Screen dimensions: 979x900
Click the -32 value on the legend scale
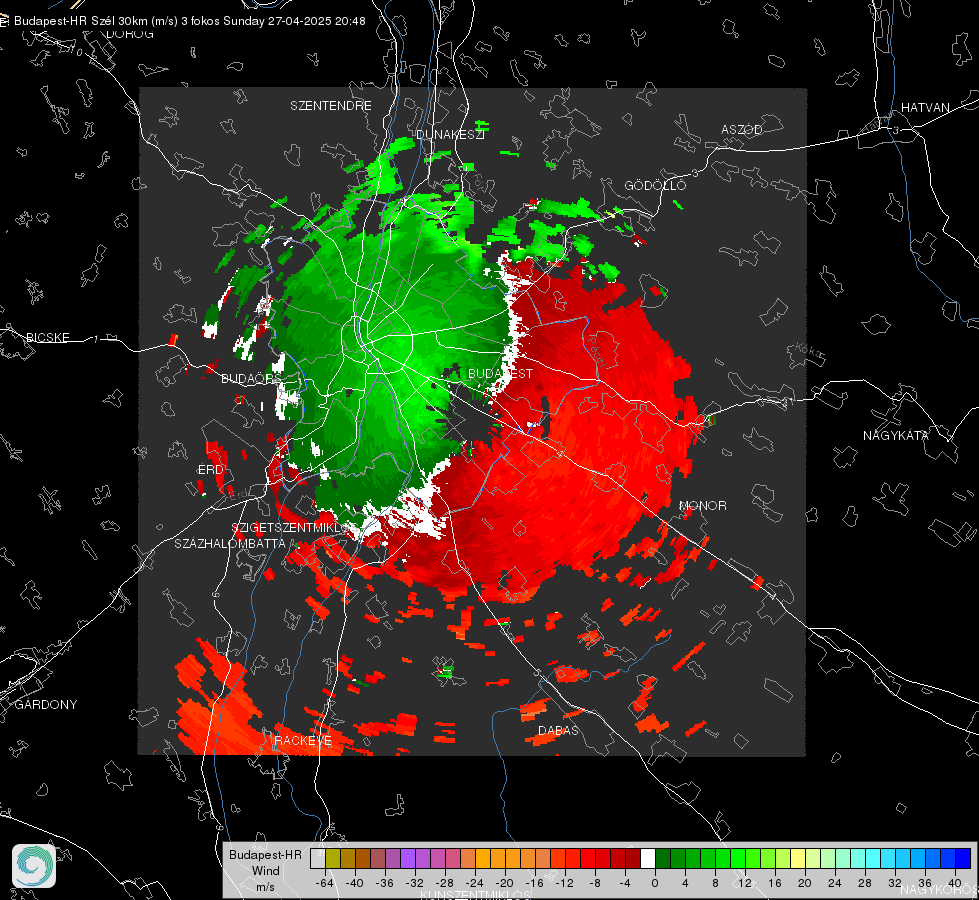pyautogui.click(x=415, y=883)
